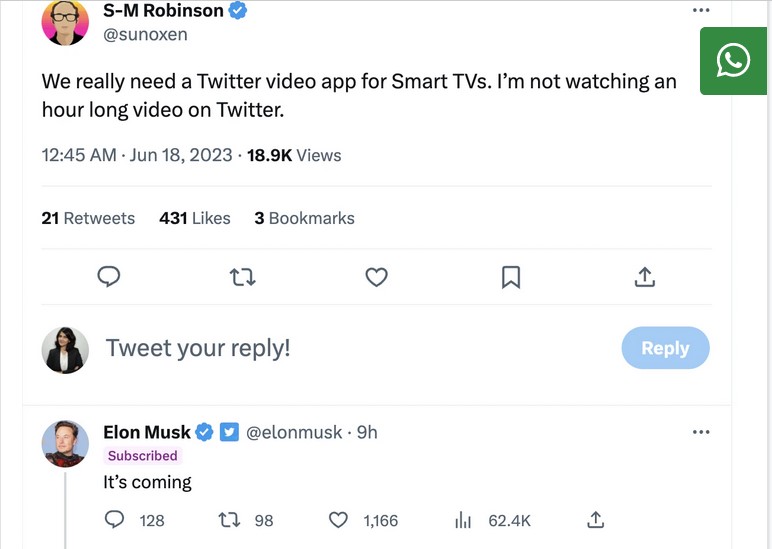Like Elon Musk's reply showing 1,166
772x549 pixels.
pos(339,520)
